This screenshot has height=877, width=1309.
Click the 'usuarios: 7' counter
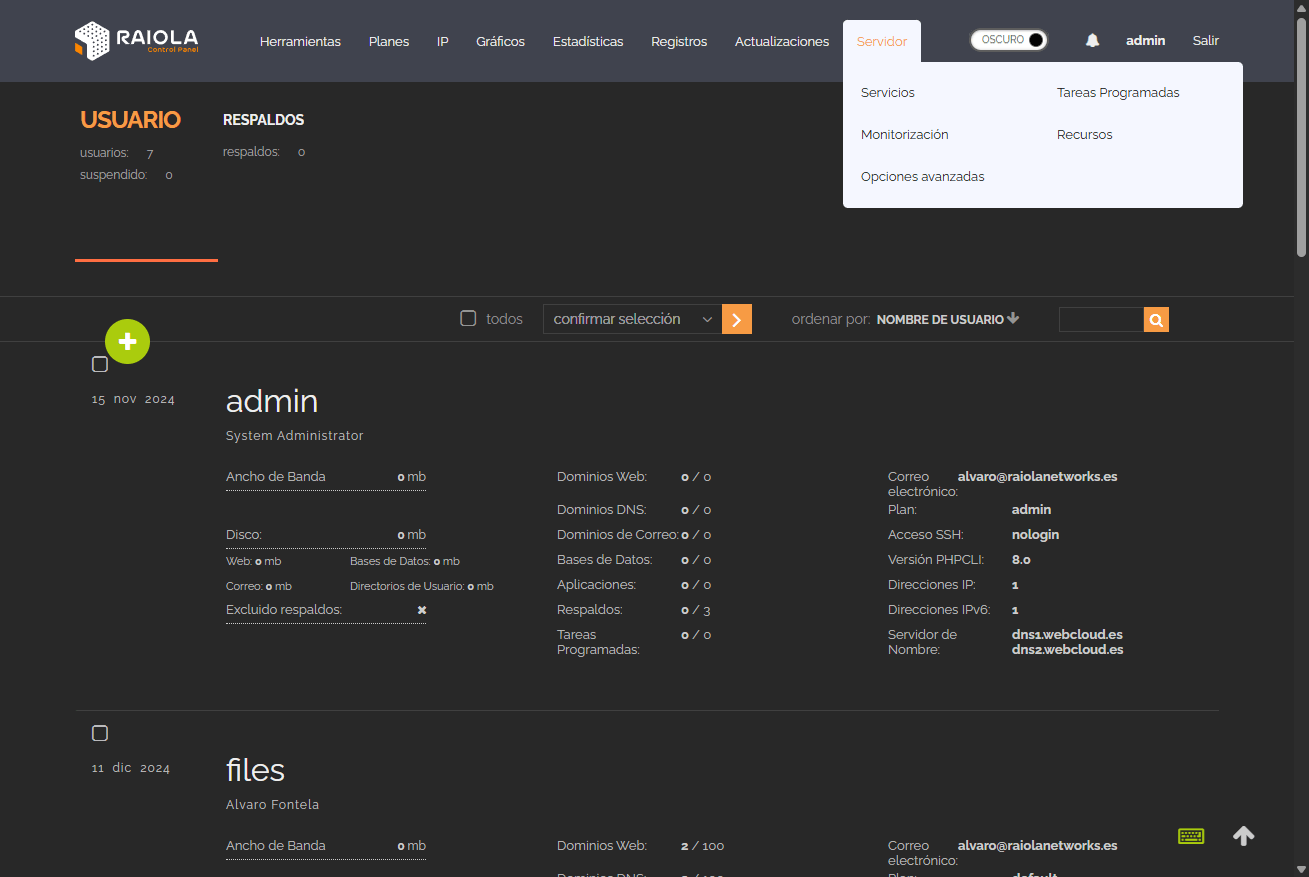click(117, 153)
